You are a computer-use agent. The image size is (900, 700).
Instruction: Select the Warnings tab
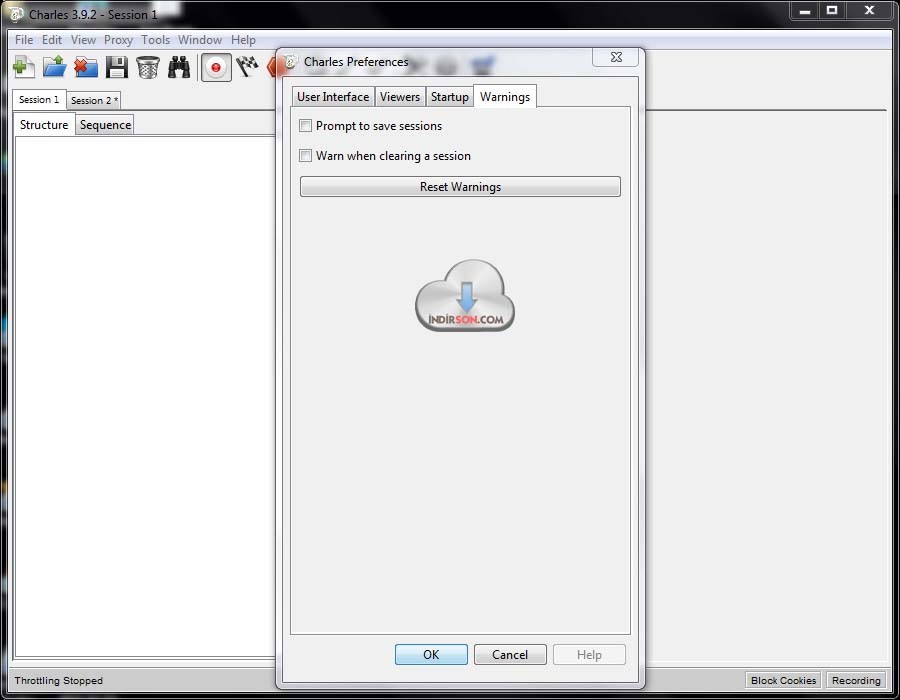tap(505, 96)
